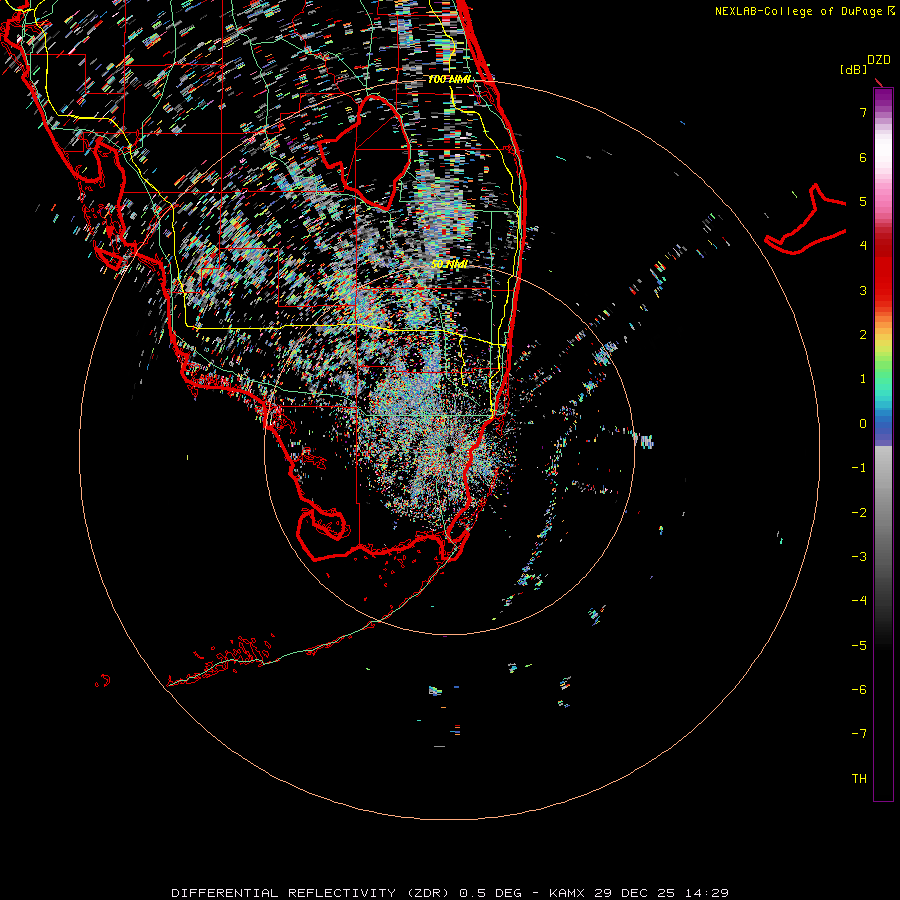900x900 pixels.
Task: Click the red lake outline in central Florida
Action: point(364,152)
